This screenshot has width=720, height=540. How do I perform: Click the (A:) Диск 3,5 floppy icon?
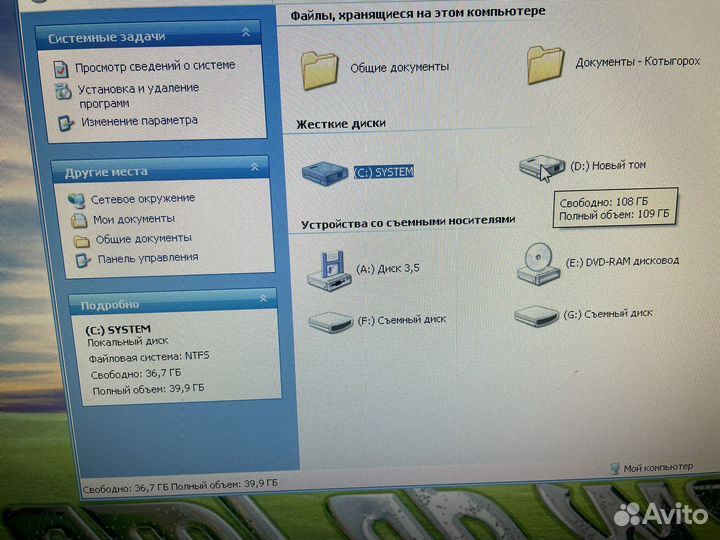(x=329, y=269)
